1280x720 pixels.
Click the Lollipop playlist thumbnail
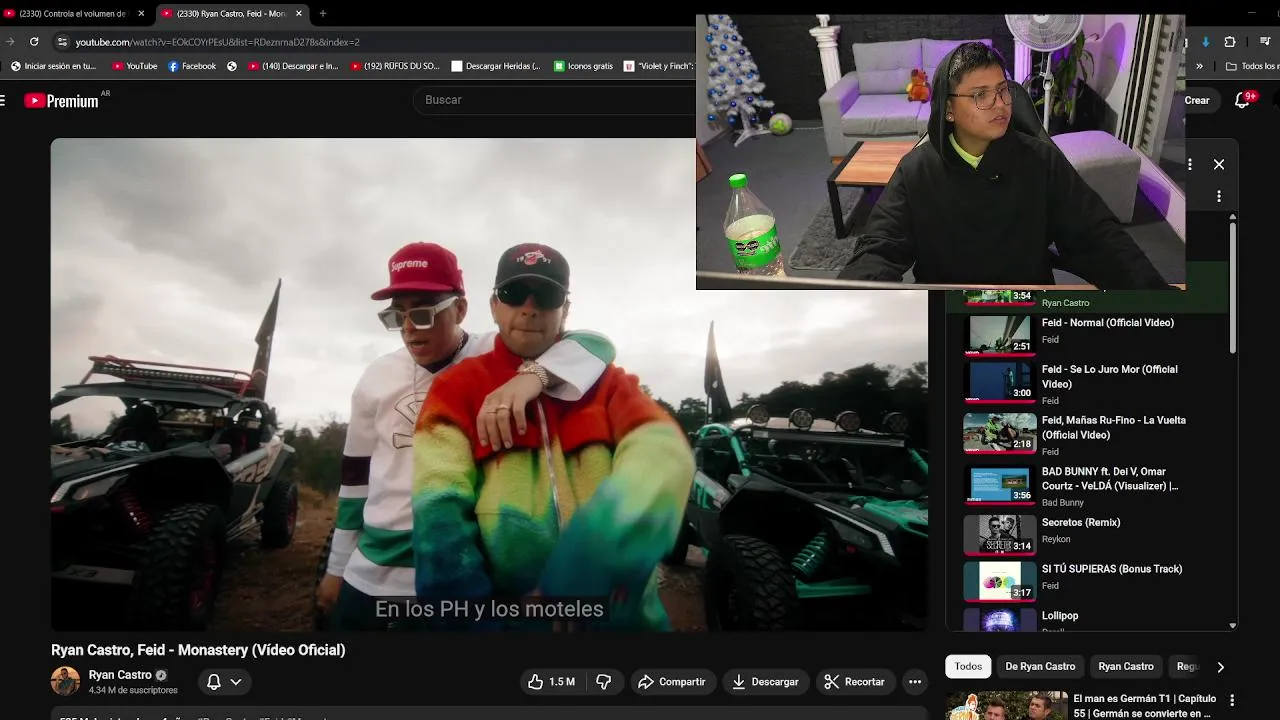tap(999, 620)
